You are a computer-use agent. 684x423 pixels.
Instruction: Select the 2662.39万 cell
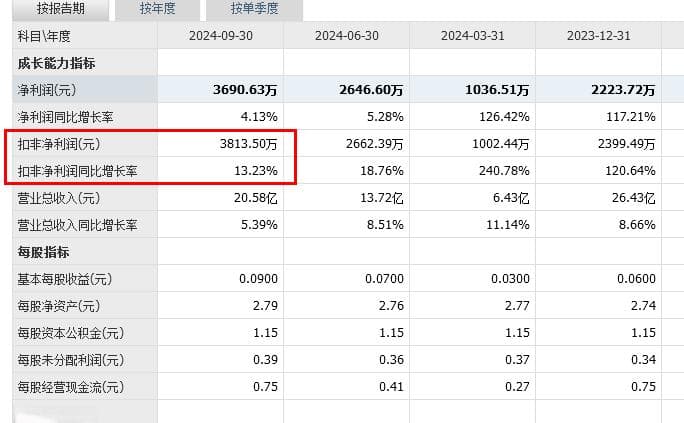(x=375, y=144)
